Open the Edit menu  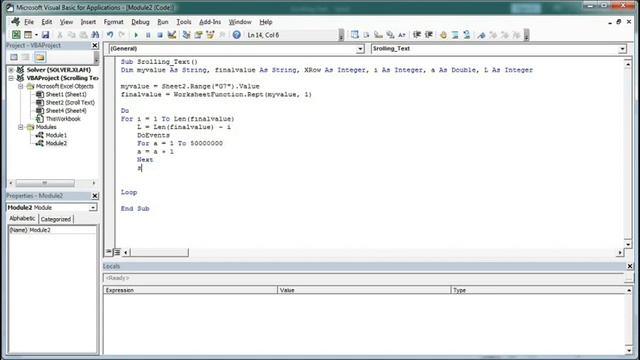click(x=47, y=22)
